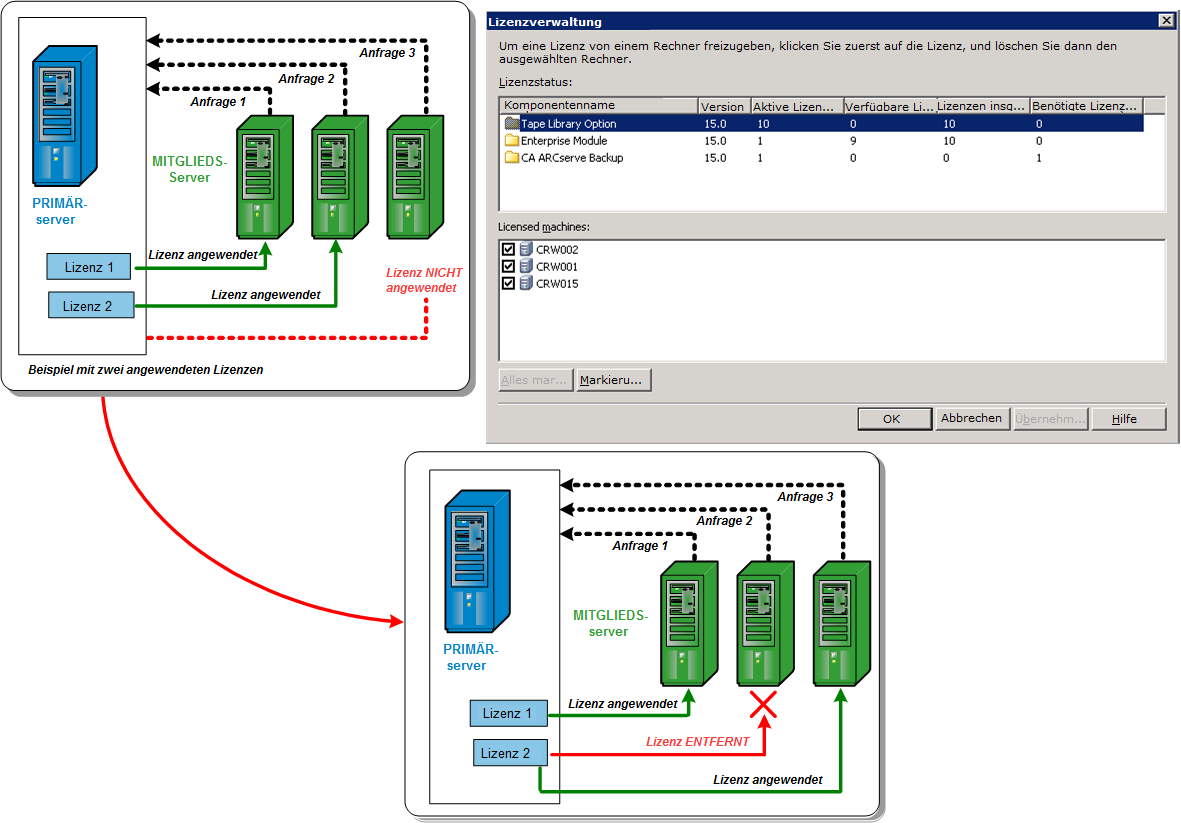Click the CA ARCserve Backup folder icon

pyautogui.click(x=512, y=157)
